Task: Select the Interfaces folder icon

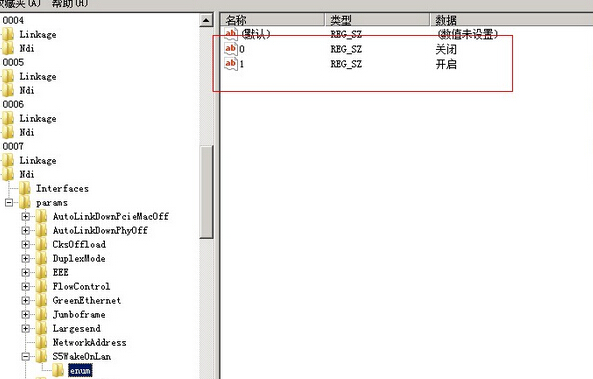Action: tap(25, 188)
